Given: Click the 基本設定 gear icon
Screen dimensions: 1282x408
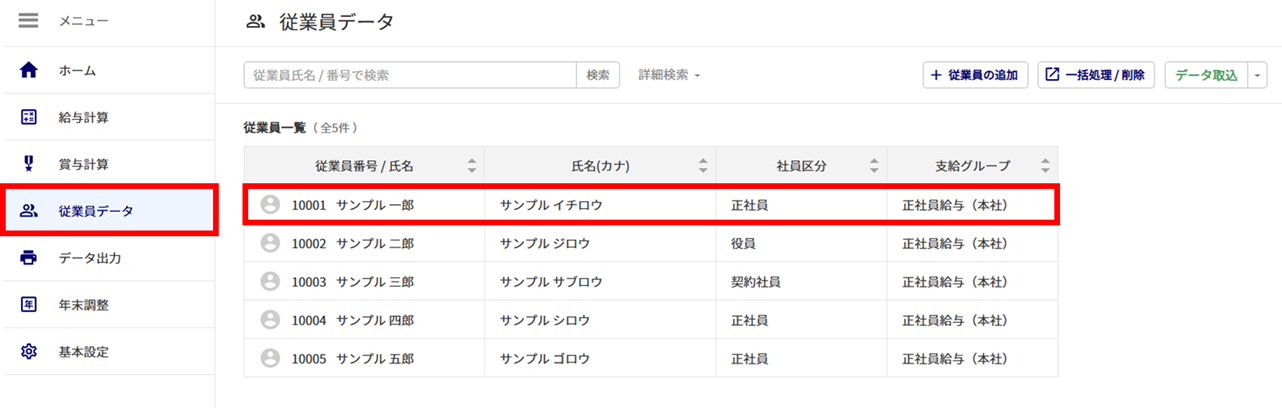Looking at the screenshot, I should click(29, 352).
